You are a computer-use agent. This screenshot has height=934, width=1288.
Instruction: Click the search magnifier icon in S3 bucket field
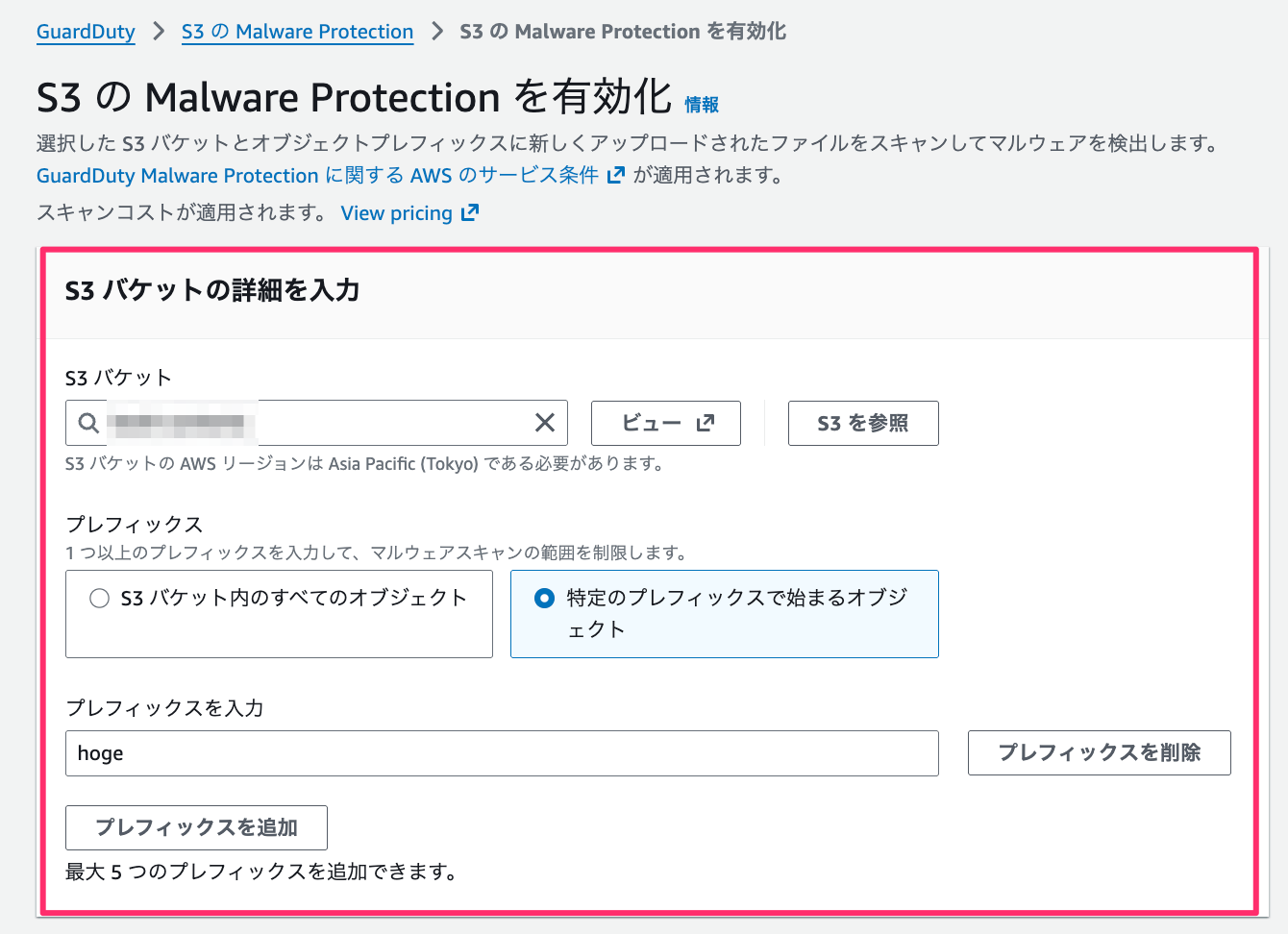point(88,423)
